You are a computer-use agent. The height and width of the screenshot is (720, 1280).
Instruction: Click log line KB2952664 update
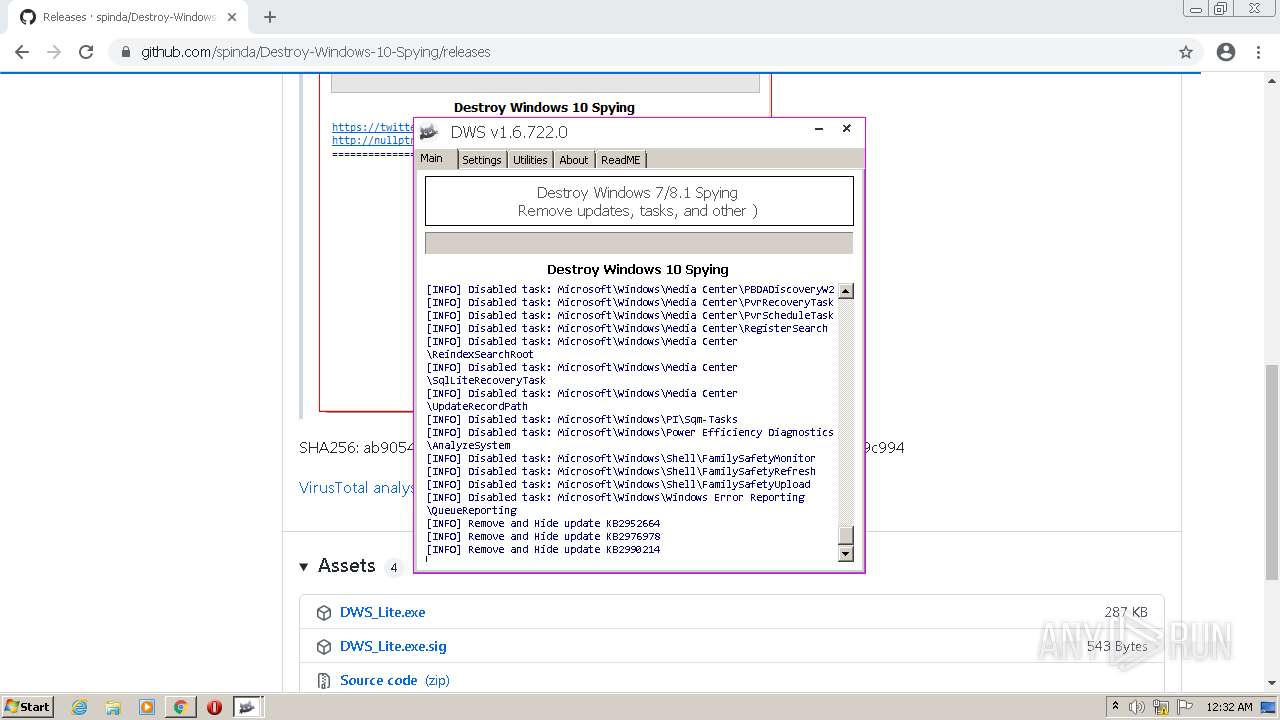(x=543, y=523)
